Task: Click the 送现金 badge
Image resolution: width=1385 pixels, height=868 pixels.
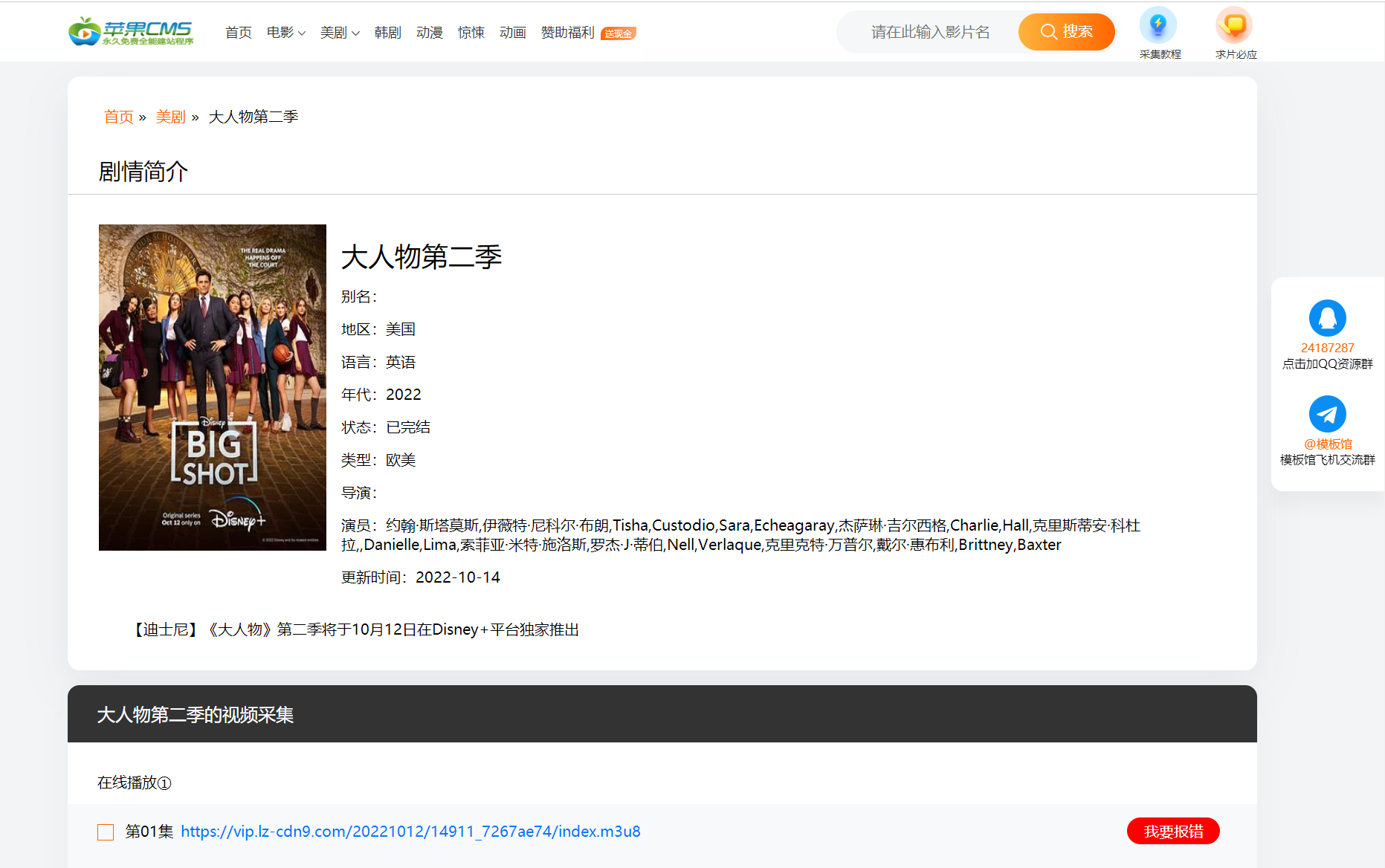Action: [619, 33]
